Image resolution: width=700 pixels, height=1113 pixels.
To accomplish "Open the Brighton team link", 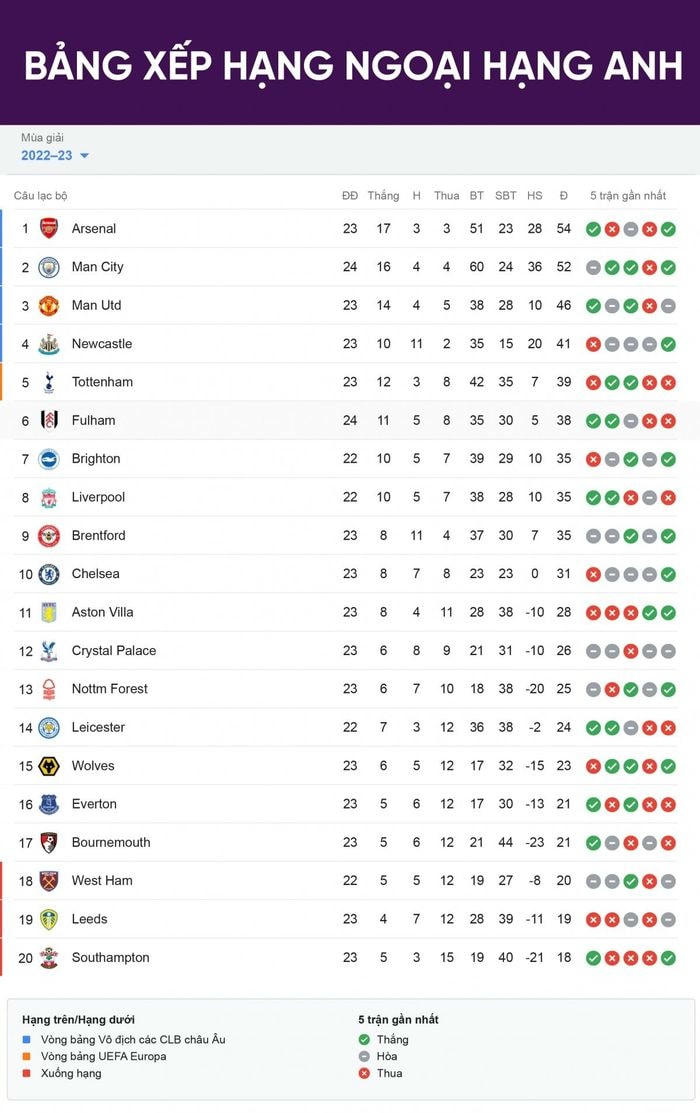I will [96, 459].
